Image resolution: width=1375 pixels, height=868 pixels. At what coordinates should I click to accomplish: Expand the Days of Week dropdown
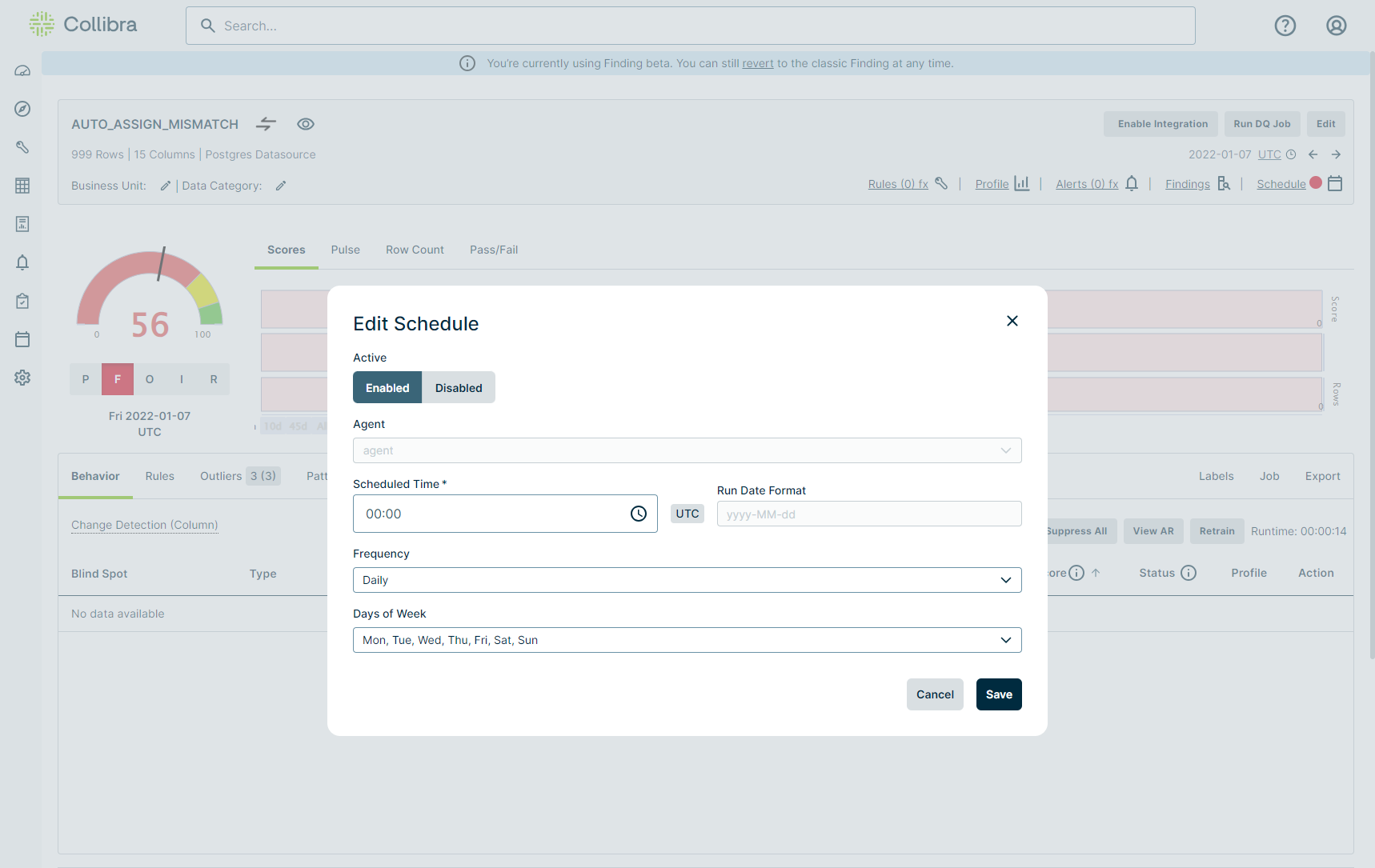[x=687, y=639]
